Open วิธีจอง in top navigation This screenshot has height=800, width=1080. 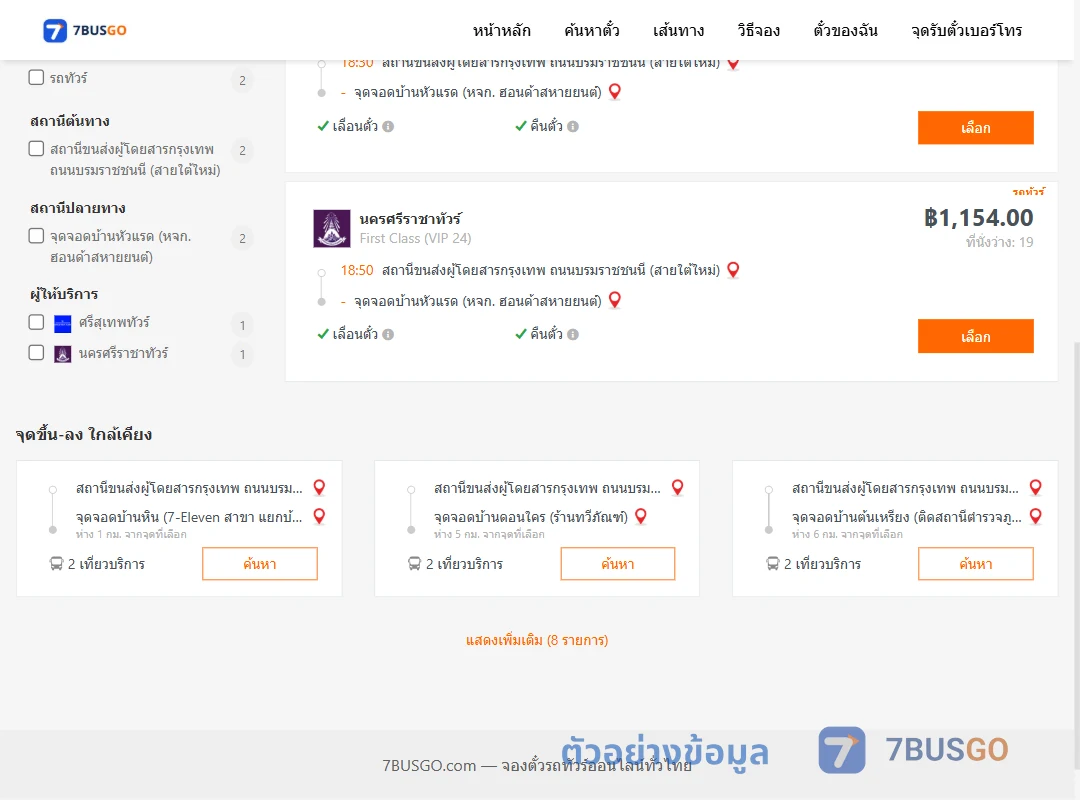pos(758,30)
